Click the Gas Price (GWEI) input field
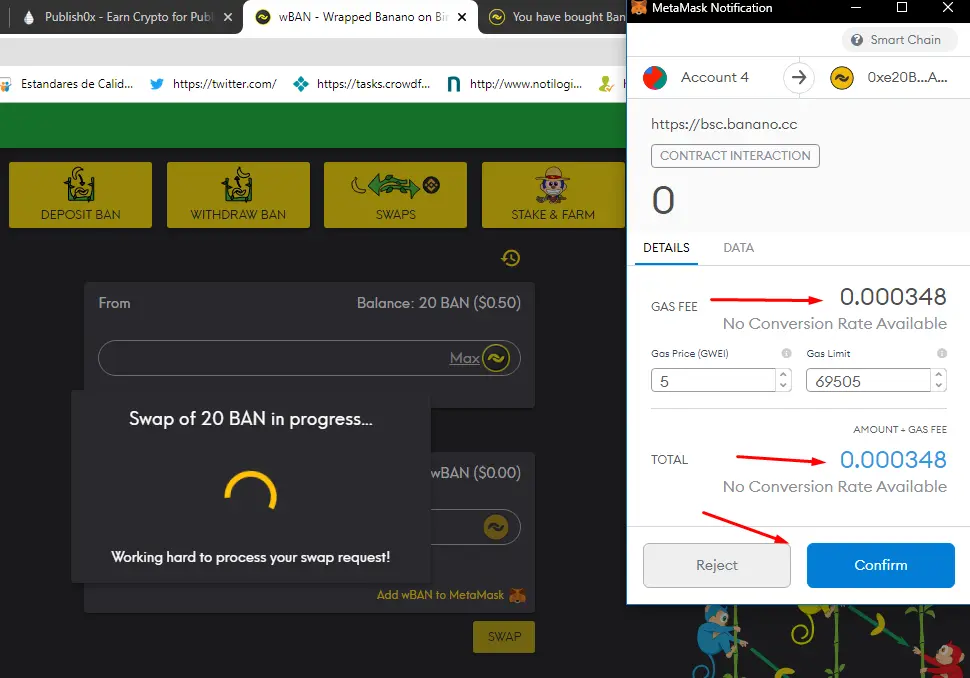The height and width of the screenshot is (678, 970). 713,380
